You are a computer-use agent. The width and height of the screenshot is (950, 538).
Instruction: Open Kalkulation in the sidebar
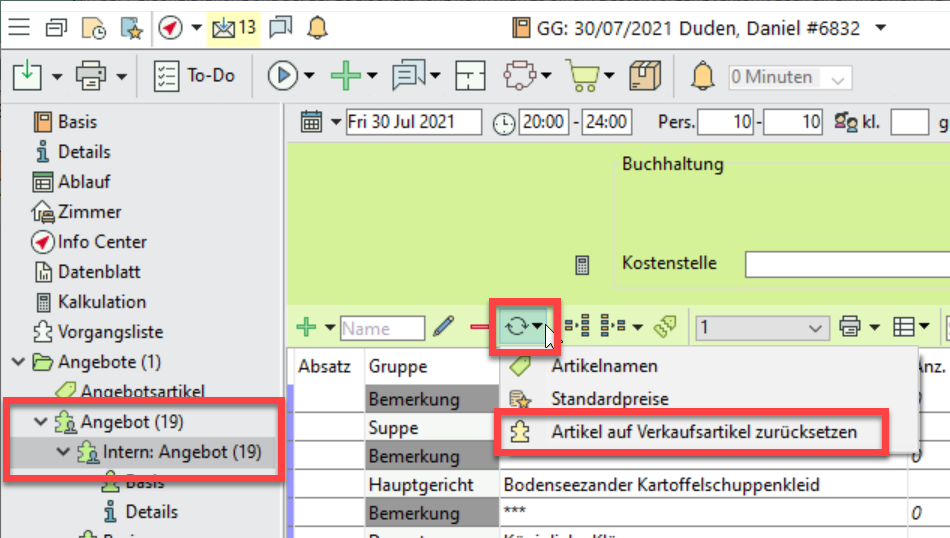point(101,302)
